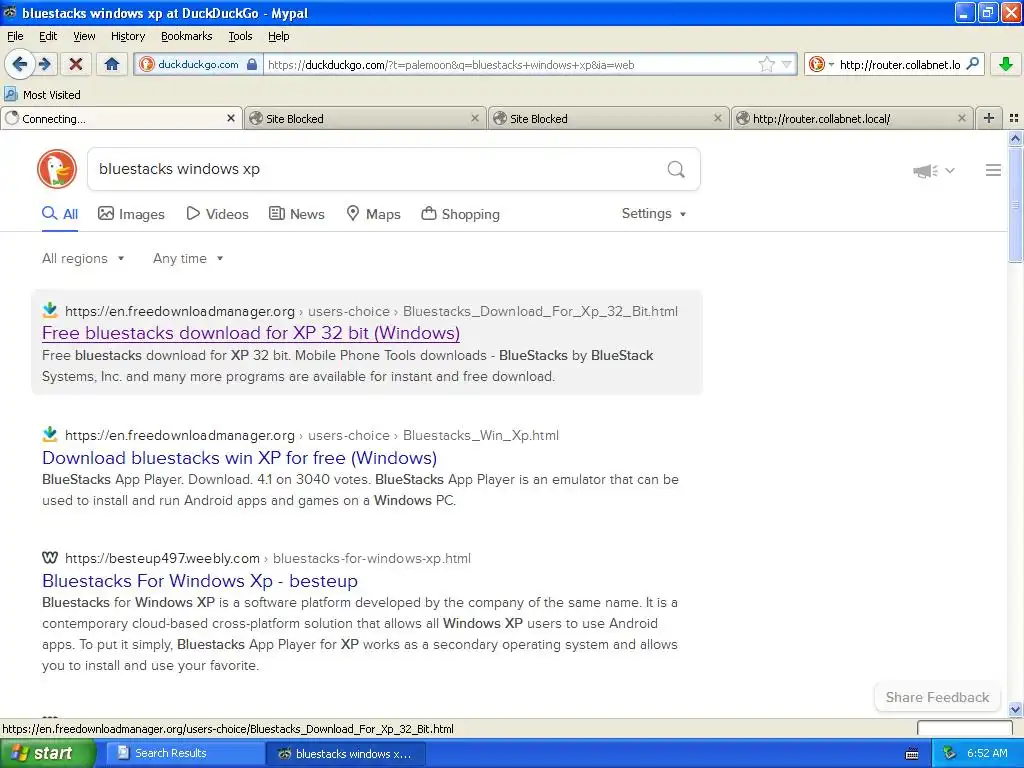
Task: Close the Connecting... tab
Action: pyautogui.click(x=231, y=118)
